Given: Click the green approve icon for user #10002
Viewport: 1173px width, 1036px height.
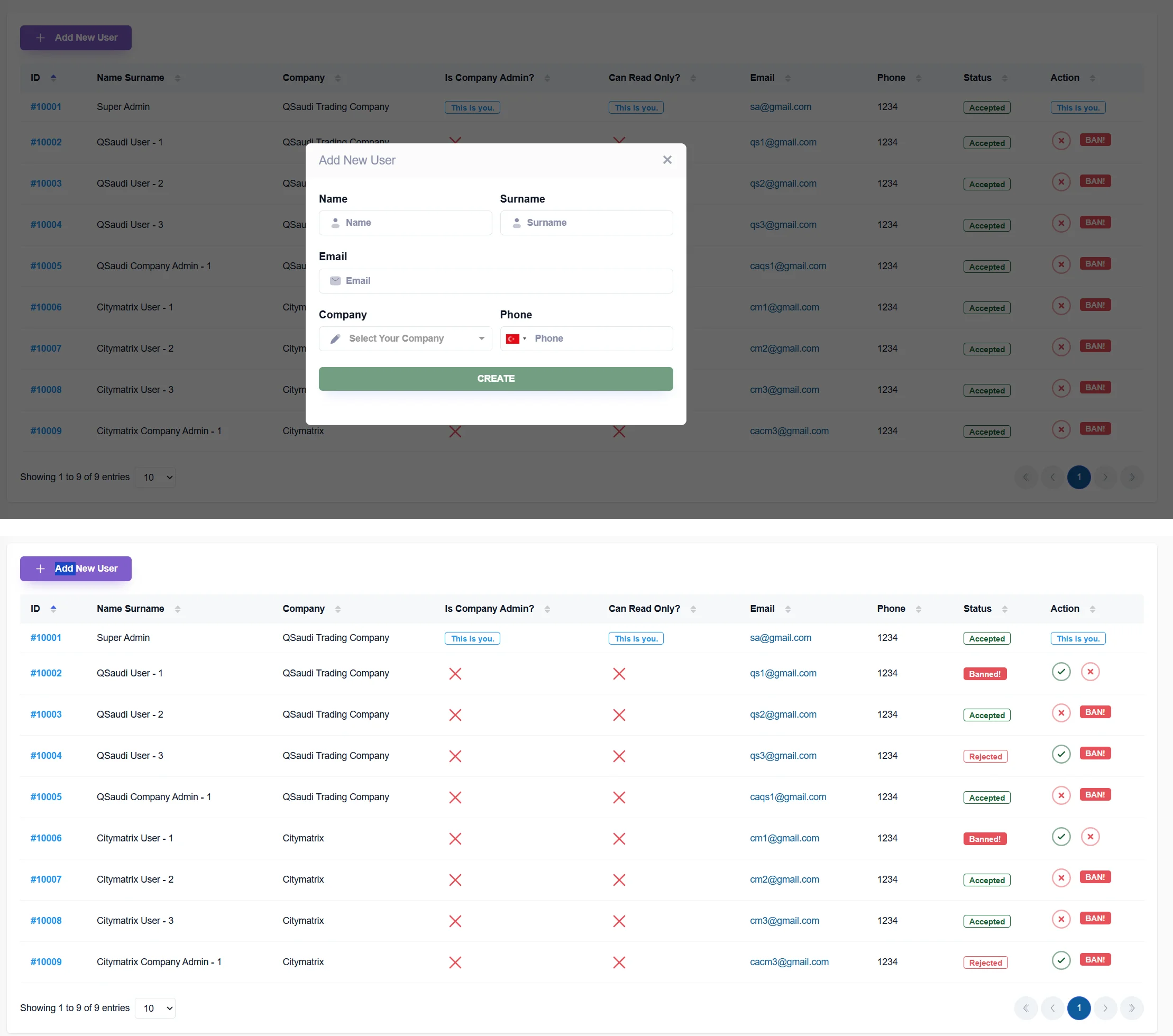Looking at the screenshot, I should [1060, 672].
